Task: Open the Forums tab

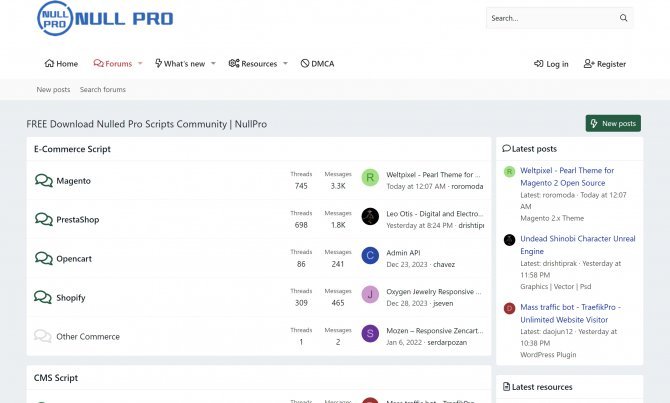Action: pos(113,64)
